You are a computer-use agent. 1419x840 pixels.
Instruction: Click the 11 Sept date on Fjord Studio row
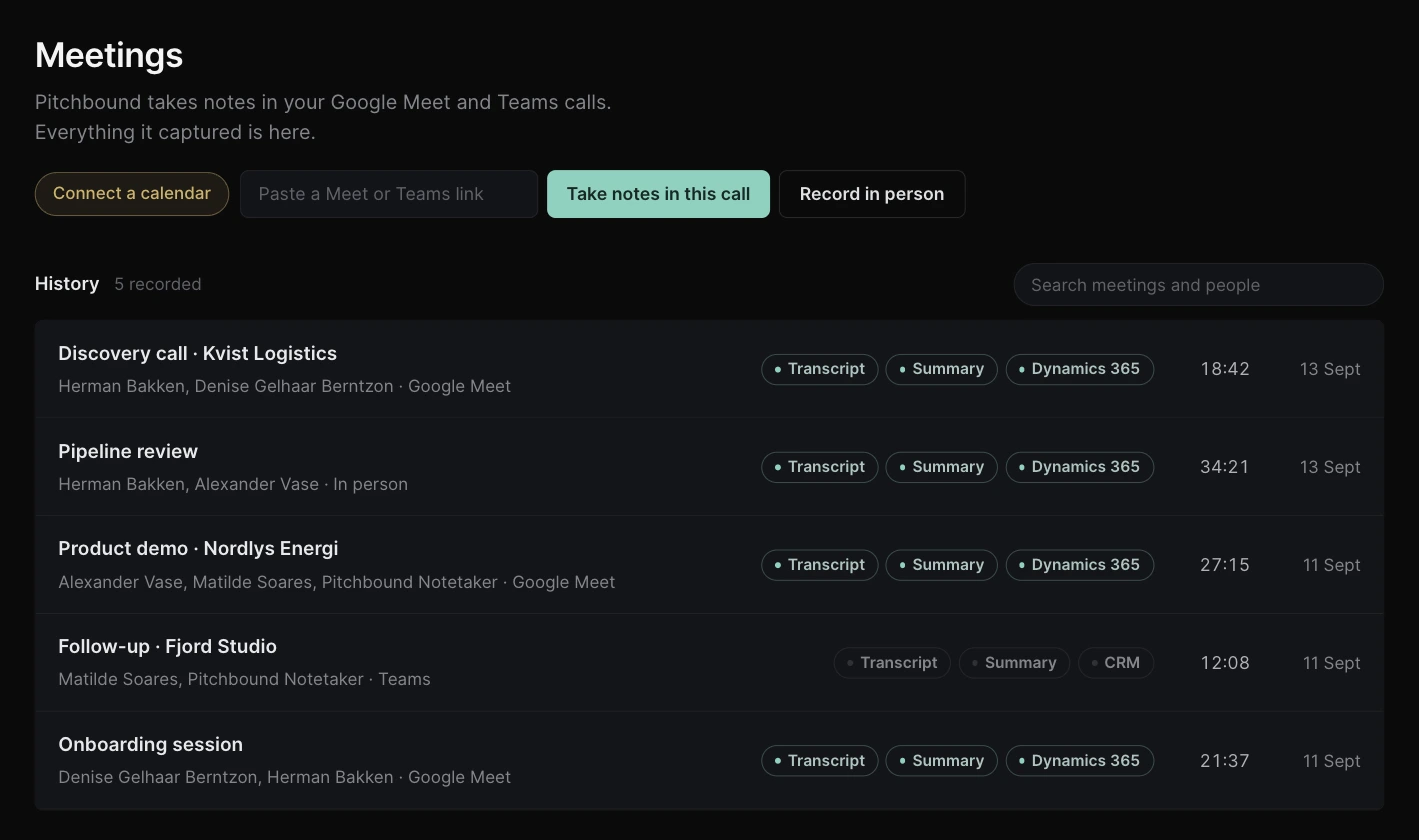1331,663
